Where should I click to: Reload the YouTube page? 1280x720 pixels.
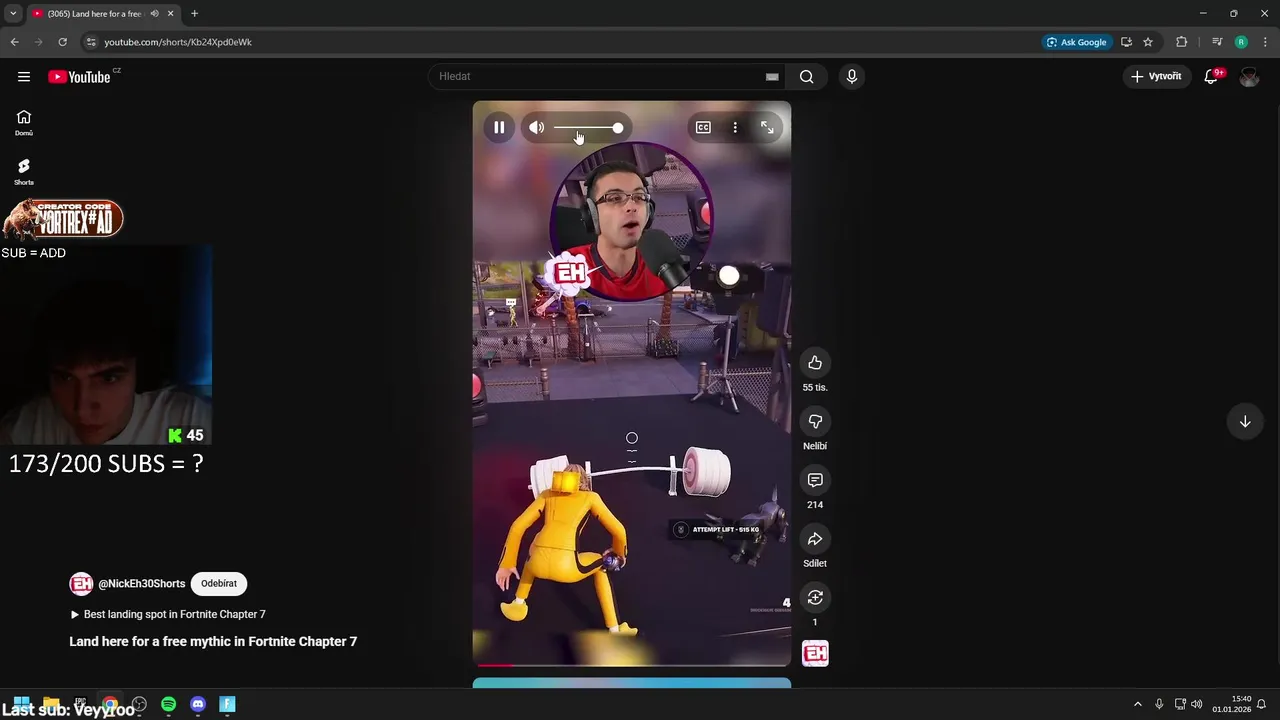click(x=62, y=42)
